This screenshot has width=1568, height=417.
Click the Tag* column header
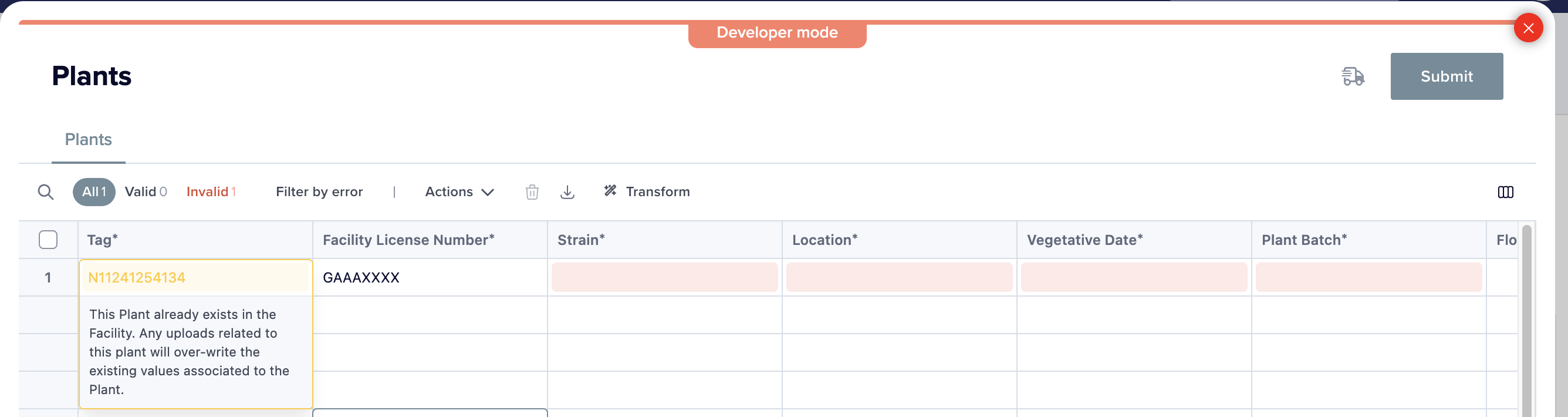(x=195, y=240)
